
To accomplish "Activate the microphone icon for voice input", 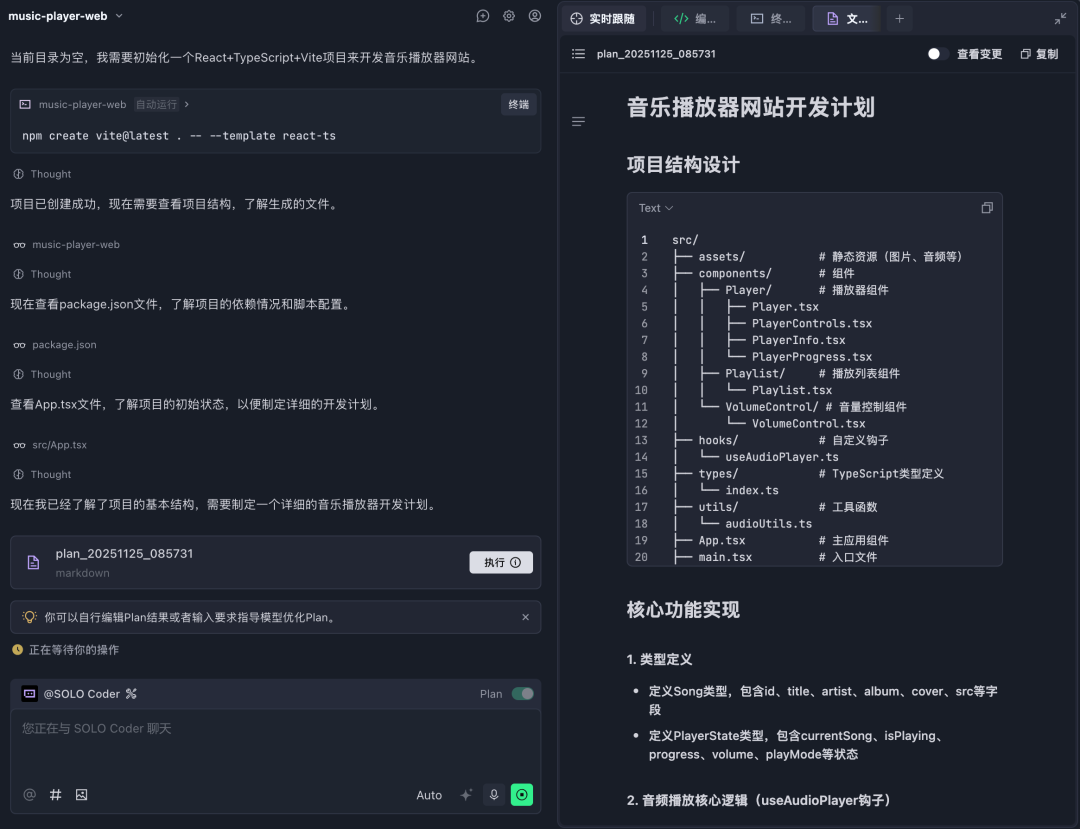I will click(x=494, y=794).
